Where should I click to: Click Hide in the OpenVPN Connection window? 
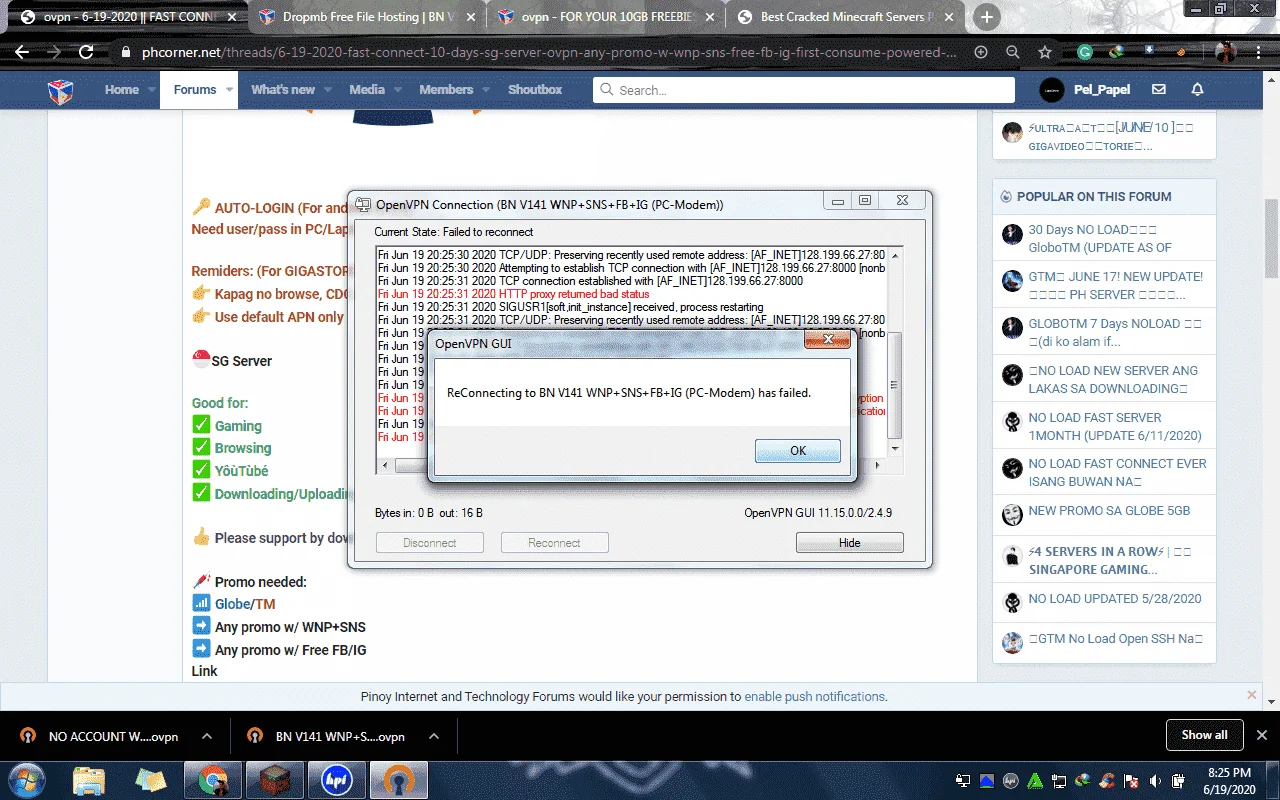(x=849, y=543)
